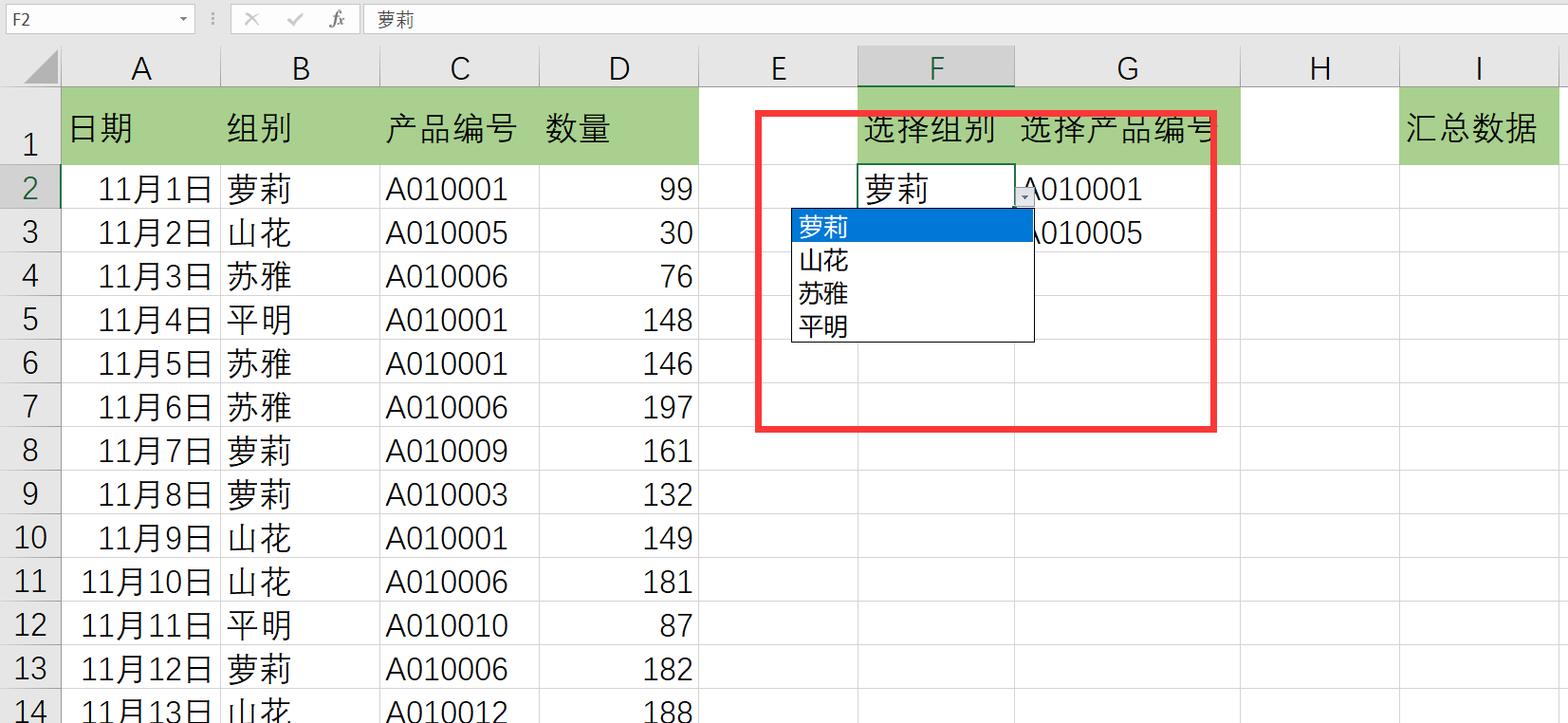This screenshot has height=723, width=1568.
Task: Click the cancel (X) formula bar icon
Action: [x=252, y=19]
